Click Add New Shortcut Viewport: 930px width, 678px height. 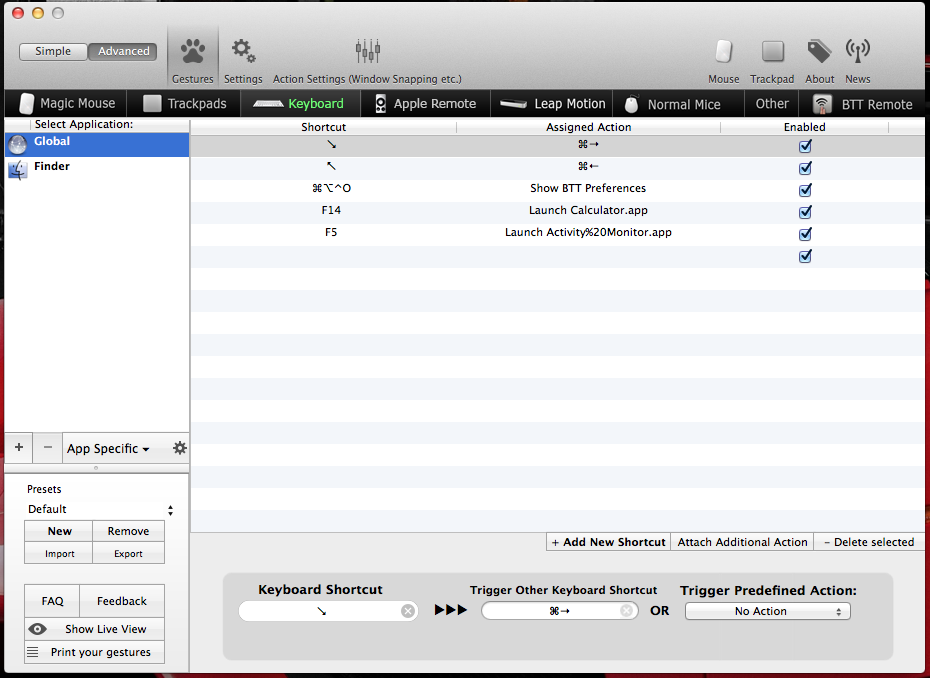click(x=609, y=542)
